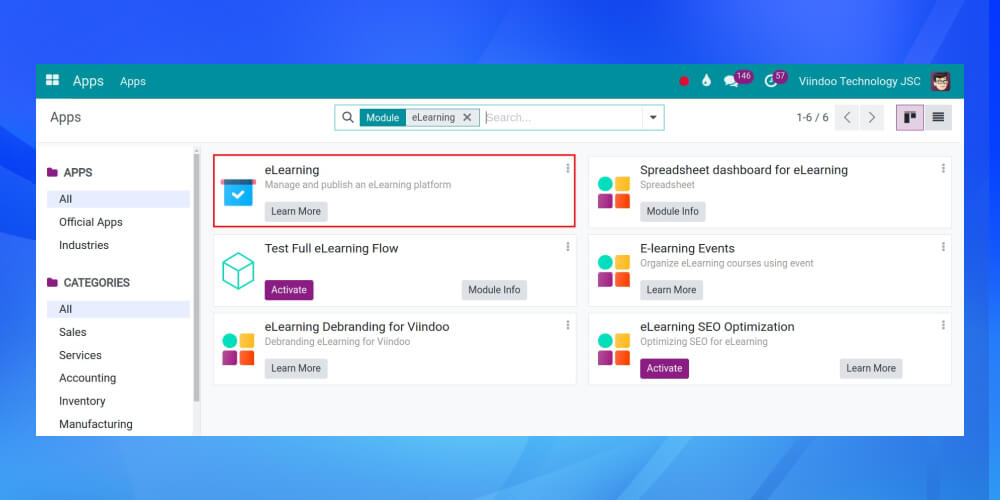Open options menu on eLearning SEO Optimization

click(943, 325)
